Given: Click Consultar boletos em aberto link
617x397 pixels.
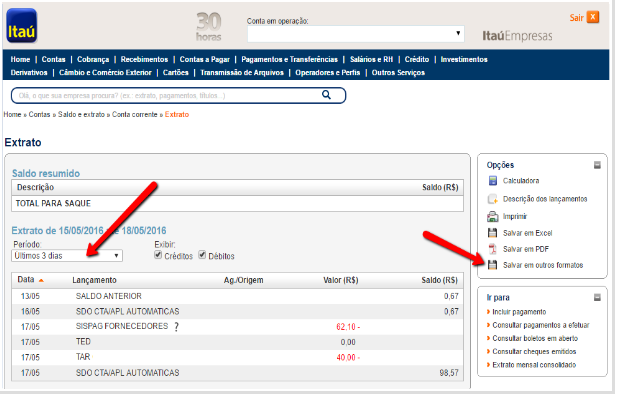Looking at the screenshot, I should [535, 338].
